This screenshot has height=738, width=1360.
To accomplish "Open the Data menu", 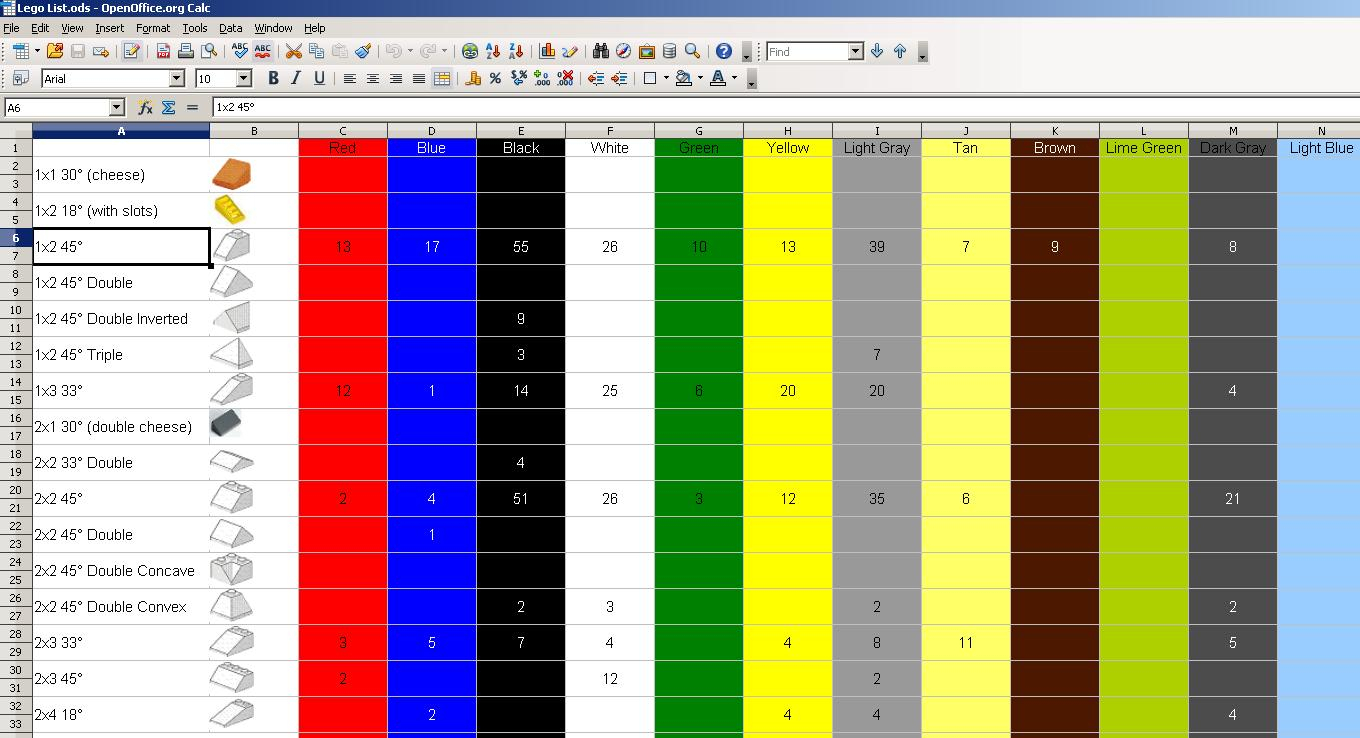I will click(231, 28).
